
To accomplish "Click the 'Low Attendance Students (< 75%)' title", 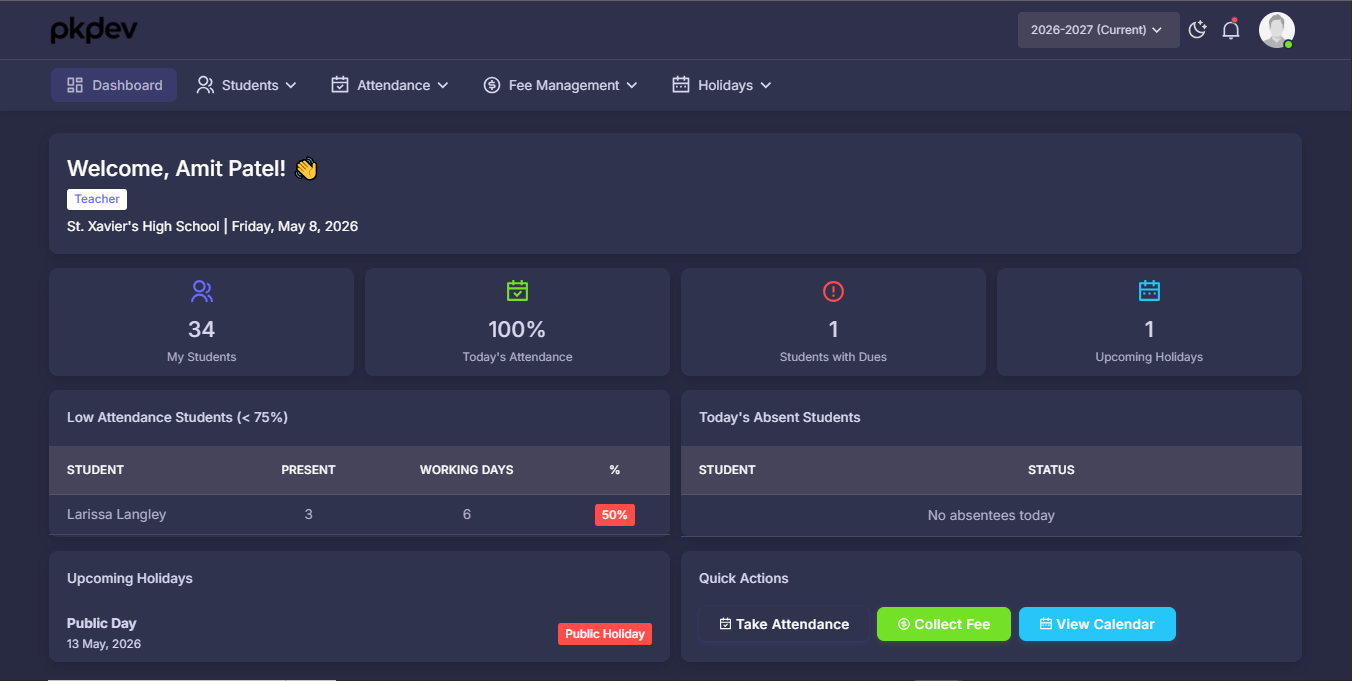I will [177, 417].
